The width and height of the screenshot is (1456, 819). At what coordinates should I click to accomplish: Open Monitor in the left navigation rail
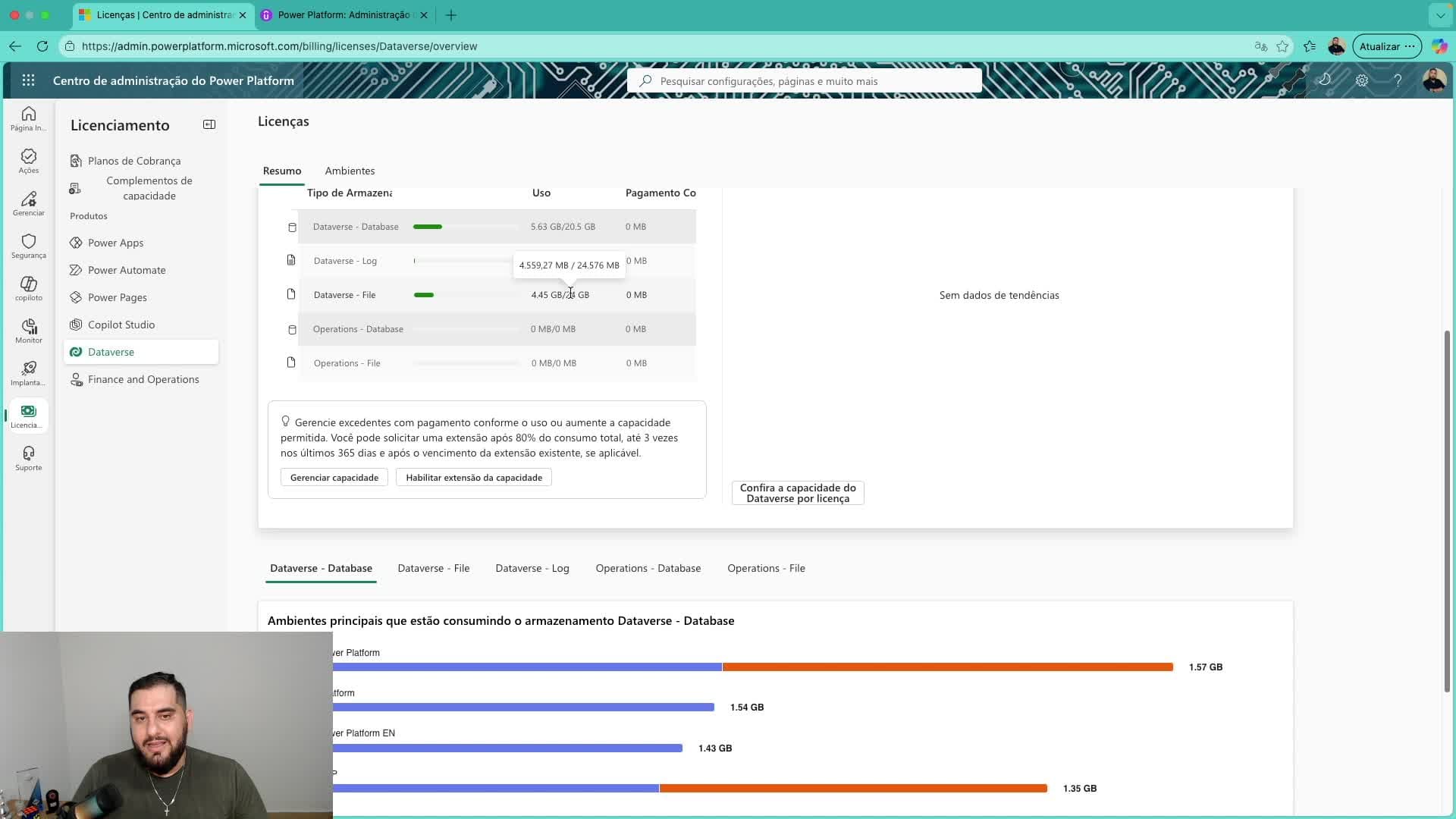(29, 331)
